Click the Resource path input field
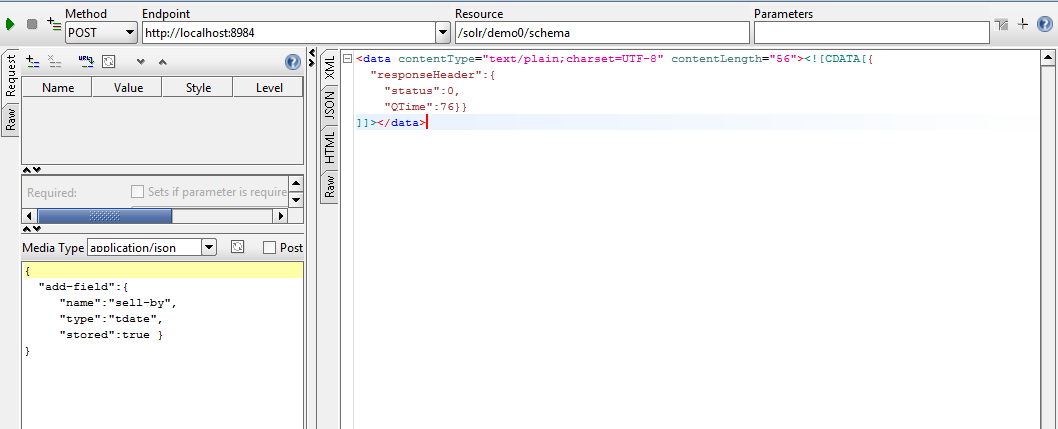 (x=602, y=32)
